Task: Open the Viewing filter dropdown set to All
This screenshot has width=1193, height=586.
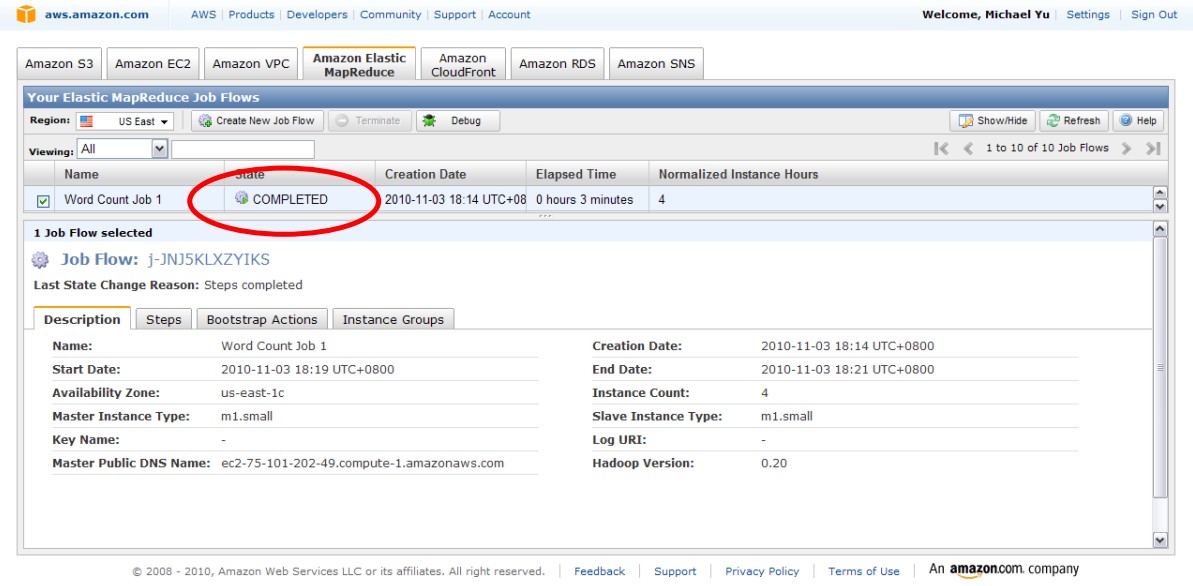Action: click(122, 149)
